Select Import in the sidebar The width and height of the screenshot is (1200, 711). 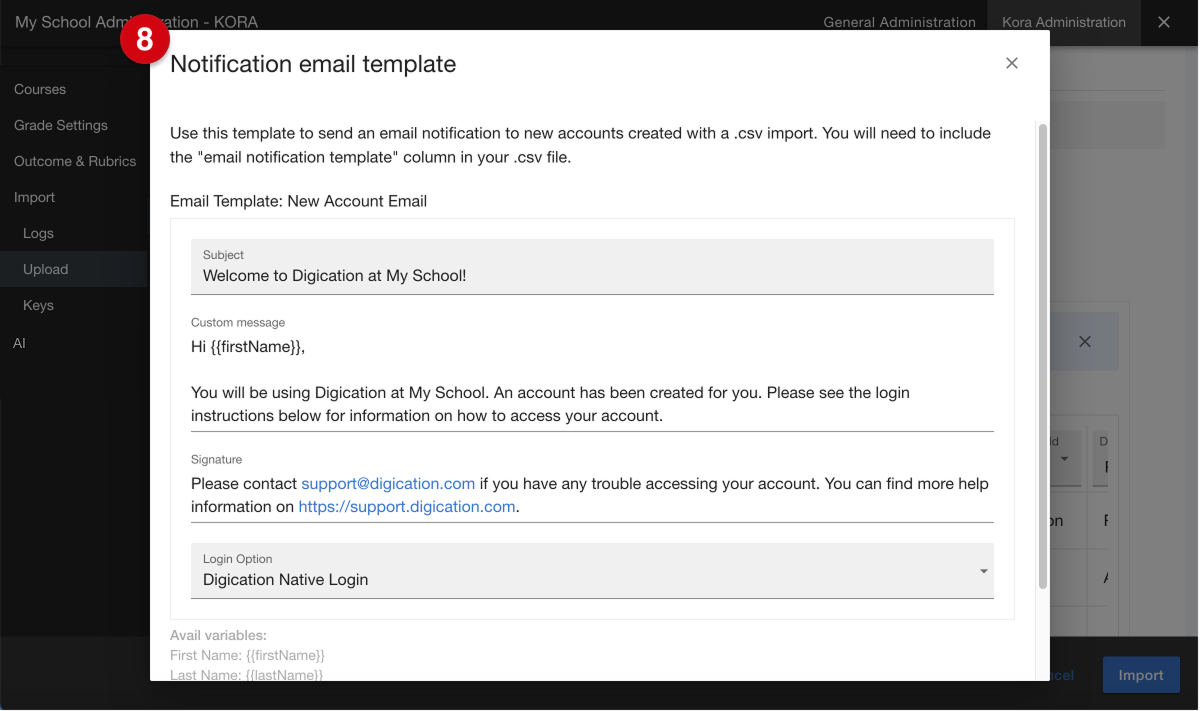[34, 197]
